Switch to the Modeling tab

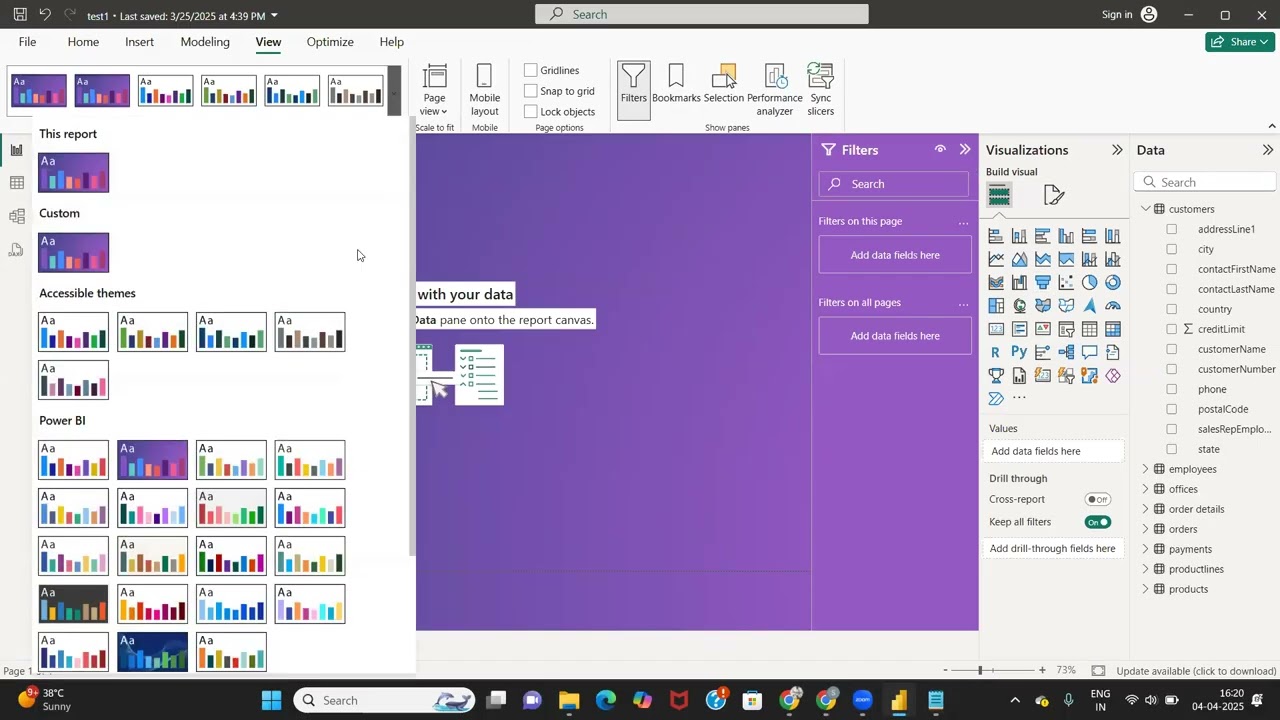pos(205,42)
